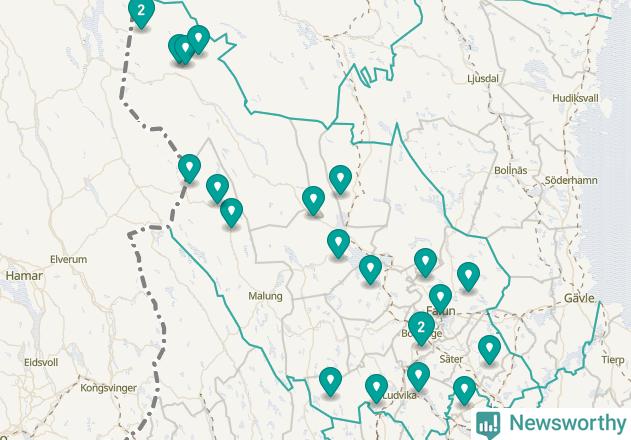
Task: Click the pin southwest of Malung near bottom
Action: (x=330, y=381)
